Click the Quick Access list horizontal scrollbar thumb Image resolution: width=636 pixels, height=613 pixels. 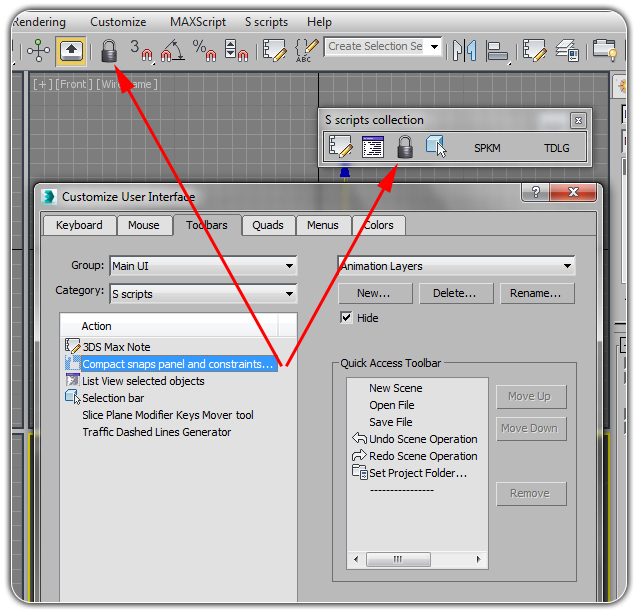point(398,559)
